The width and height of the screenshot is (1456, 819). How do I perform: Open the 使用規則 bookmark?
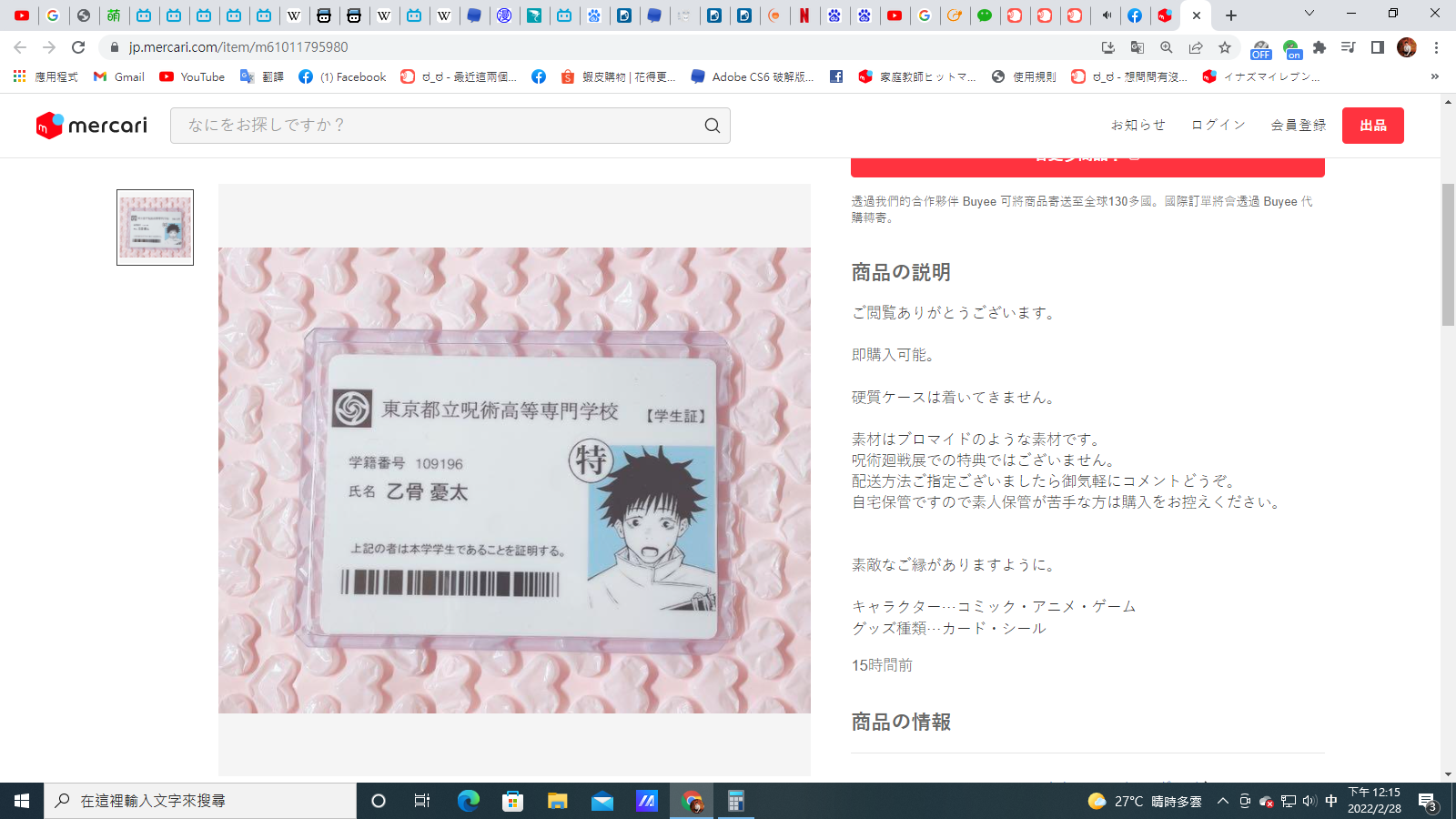tap(1024, 77)
